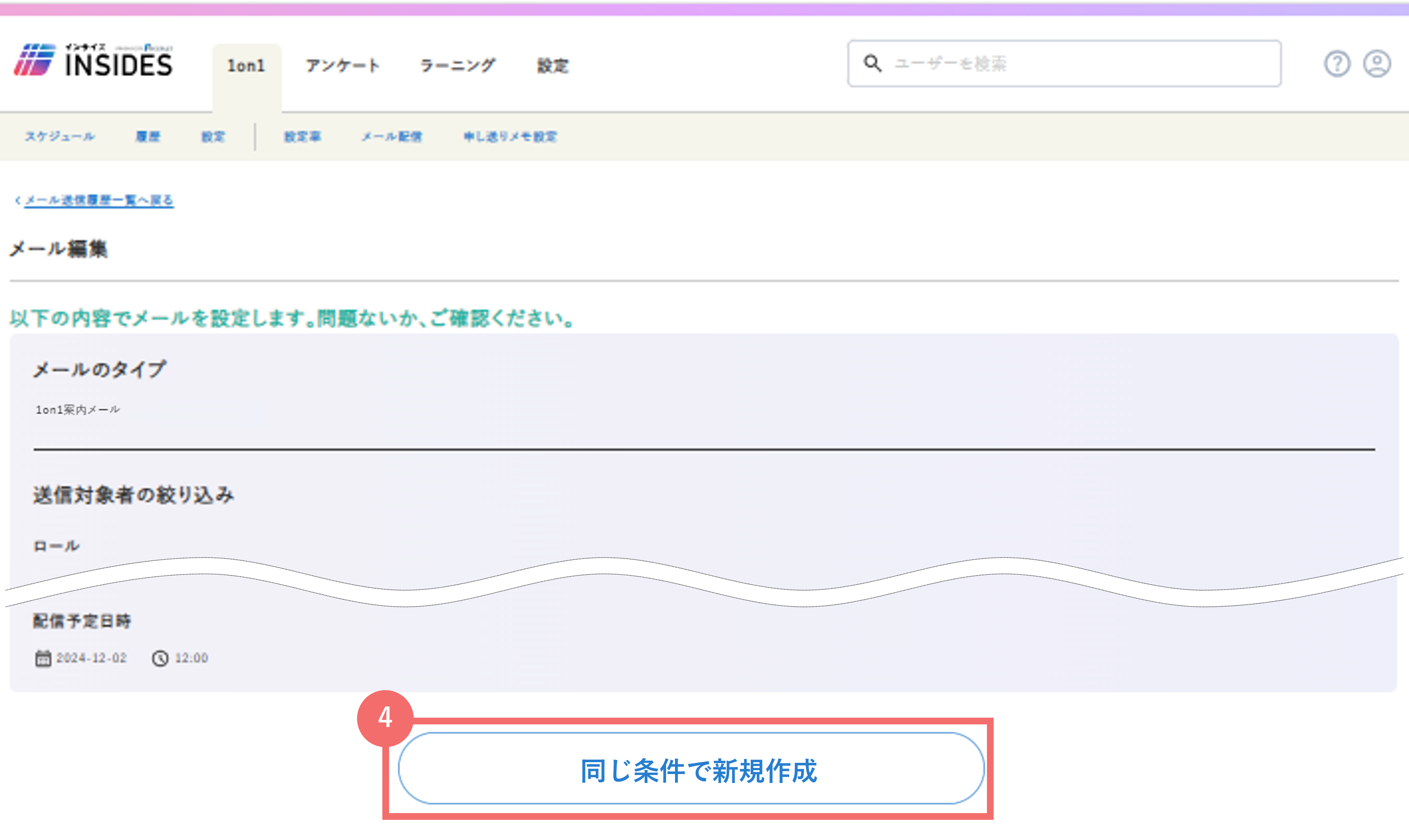Open 申し送りメモ設定 in the sub menu

(x=510, y=136)
